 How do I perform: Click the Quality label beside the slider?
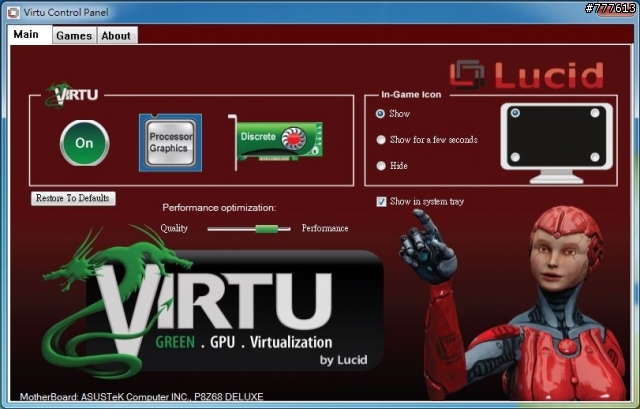click(x=174, y=228)
